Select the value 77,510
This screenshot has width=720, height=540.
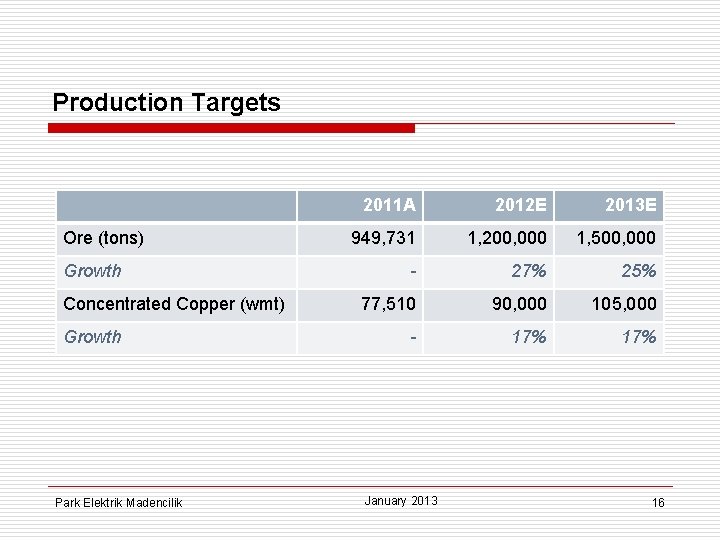click(x=388, y=304)
